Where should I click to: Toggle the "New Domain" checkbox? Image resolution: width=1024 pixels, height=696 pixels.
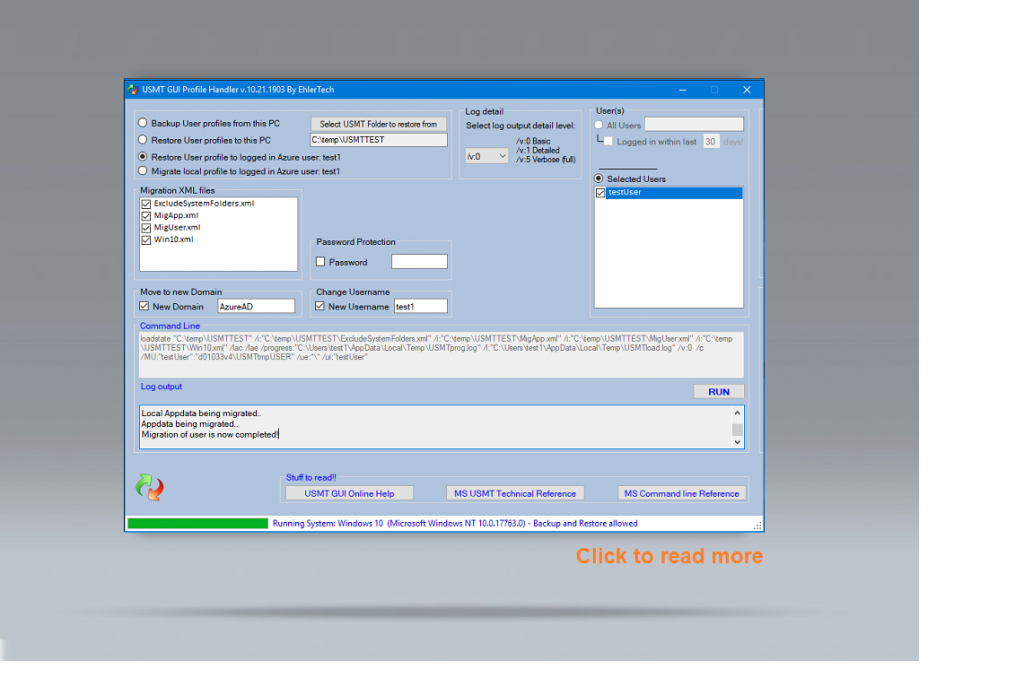pyautogui.click(x=143, y=306)
